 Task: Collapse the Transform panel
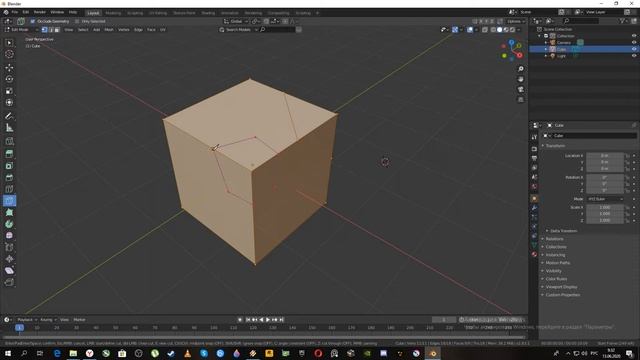[554, 146]
